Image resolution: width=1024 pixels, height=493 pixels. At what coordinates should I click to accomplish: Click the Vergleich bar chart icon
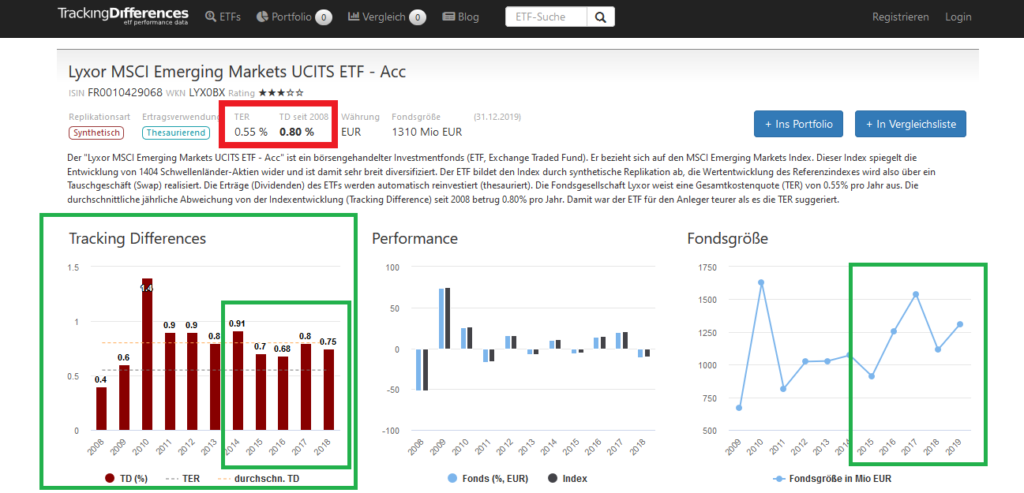click(354, 17)
